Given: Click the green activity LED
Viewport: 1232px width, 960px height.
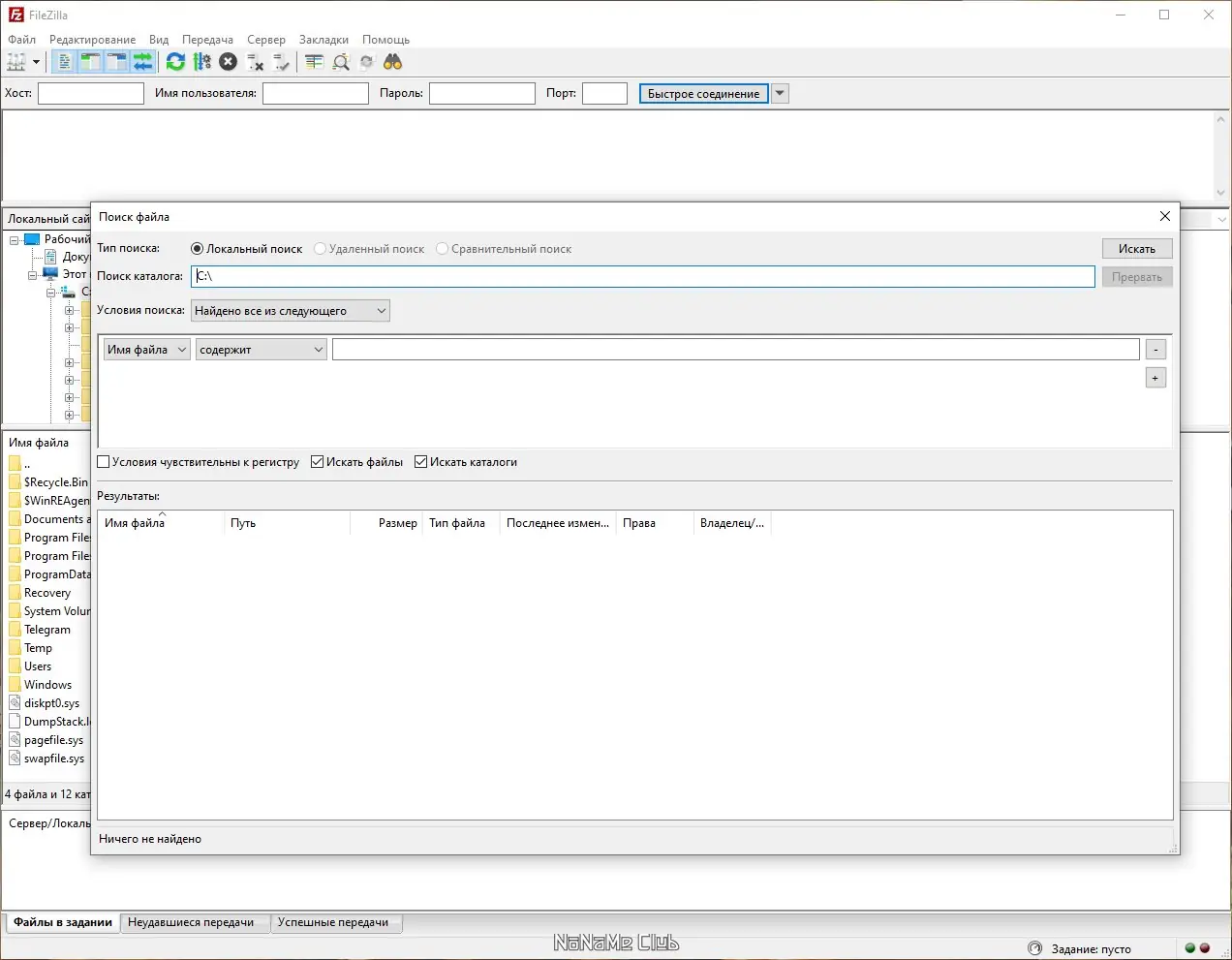Looking at the screenshot, I should [x=1190, y=948].
